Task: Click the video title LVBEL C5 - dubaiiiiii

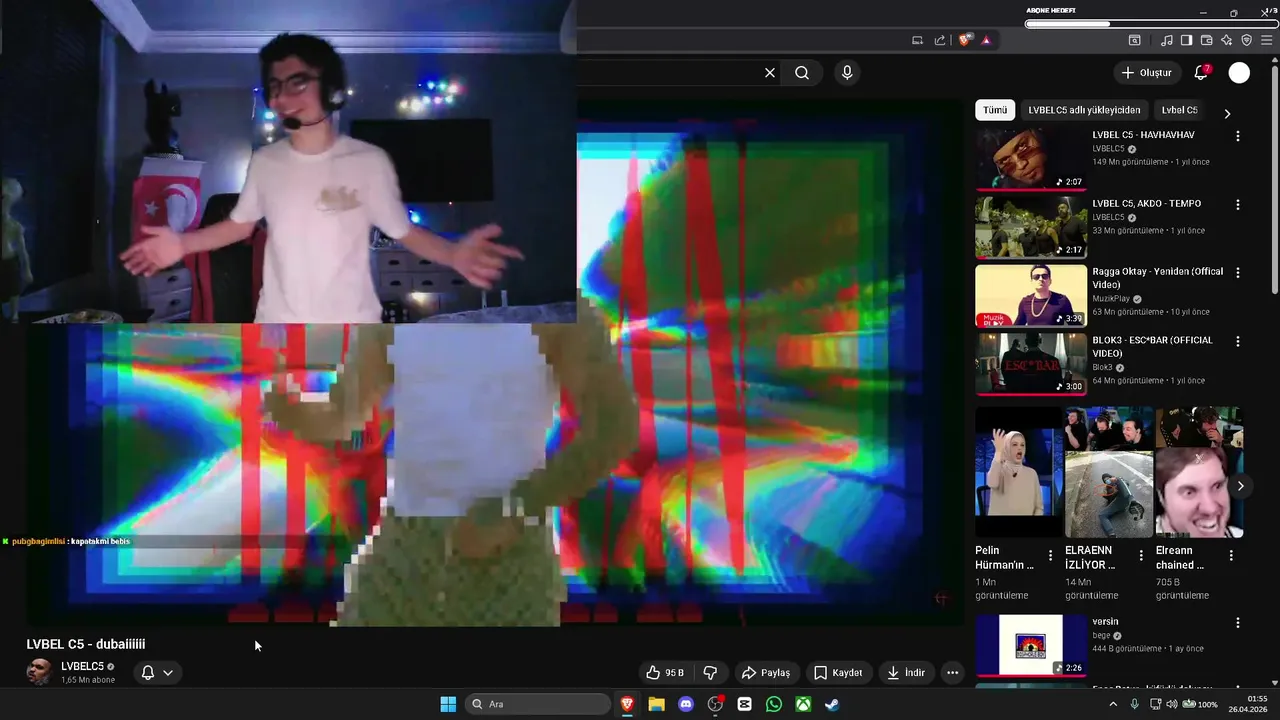Action: coord(86,644)
